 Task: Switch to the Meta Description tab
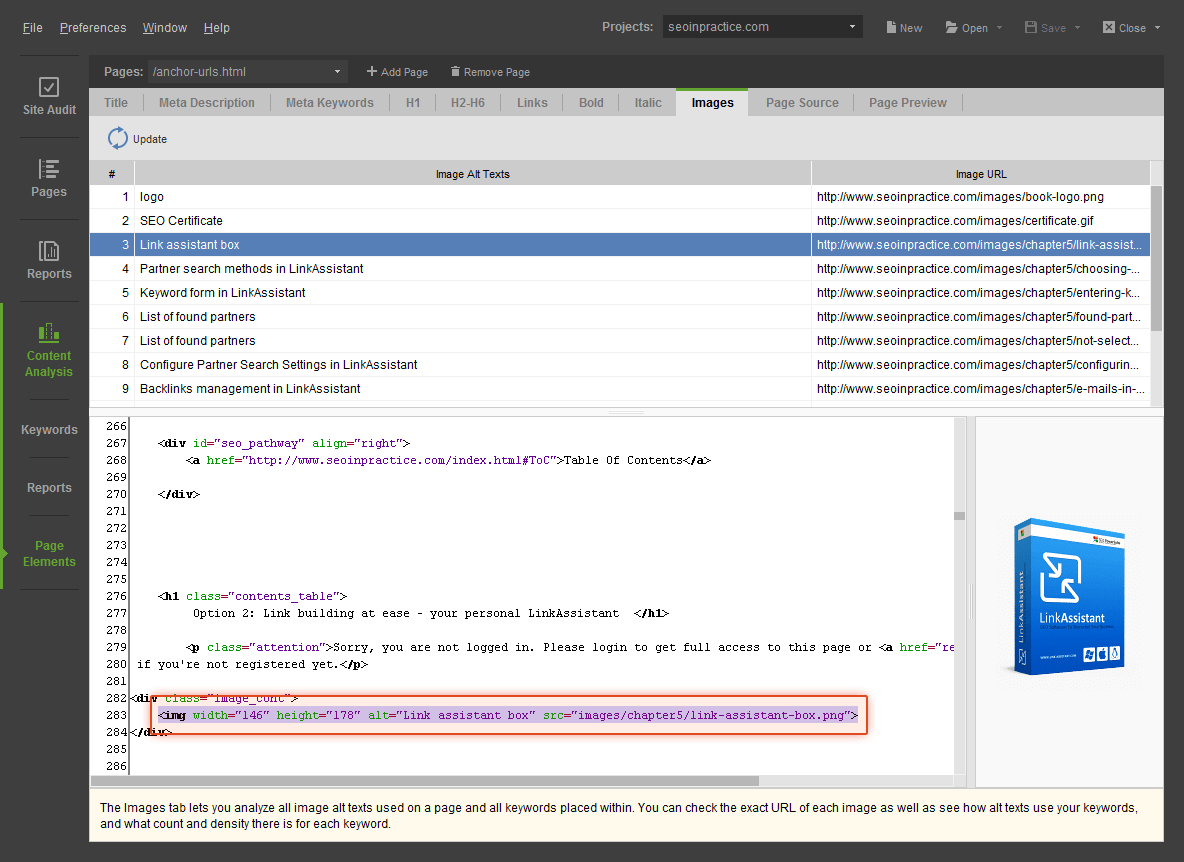[x=207, y=102]
